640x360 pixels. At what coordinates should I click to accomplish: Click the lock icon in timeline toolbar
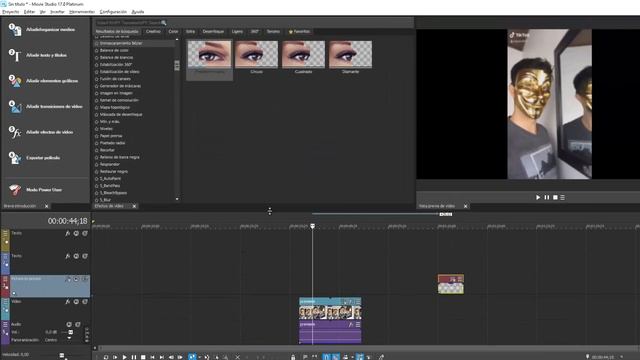[x=293, y=357]
